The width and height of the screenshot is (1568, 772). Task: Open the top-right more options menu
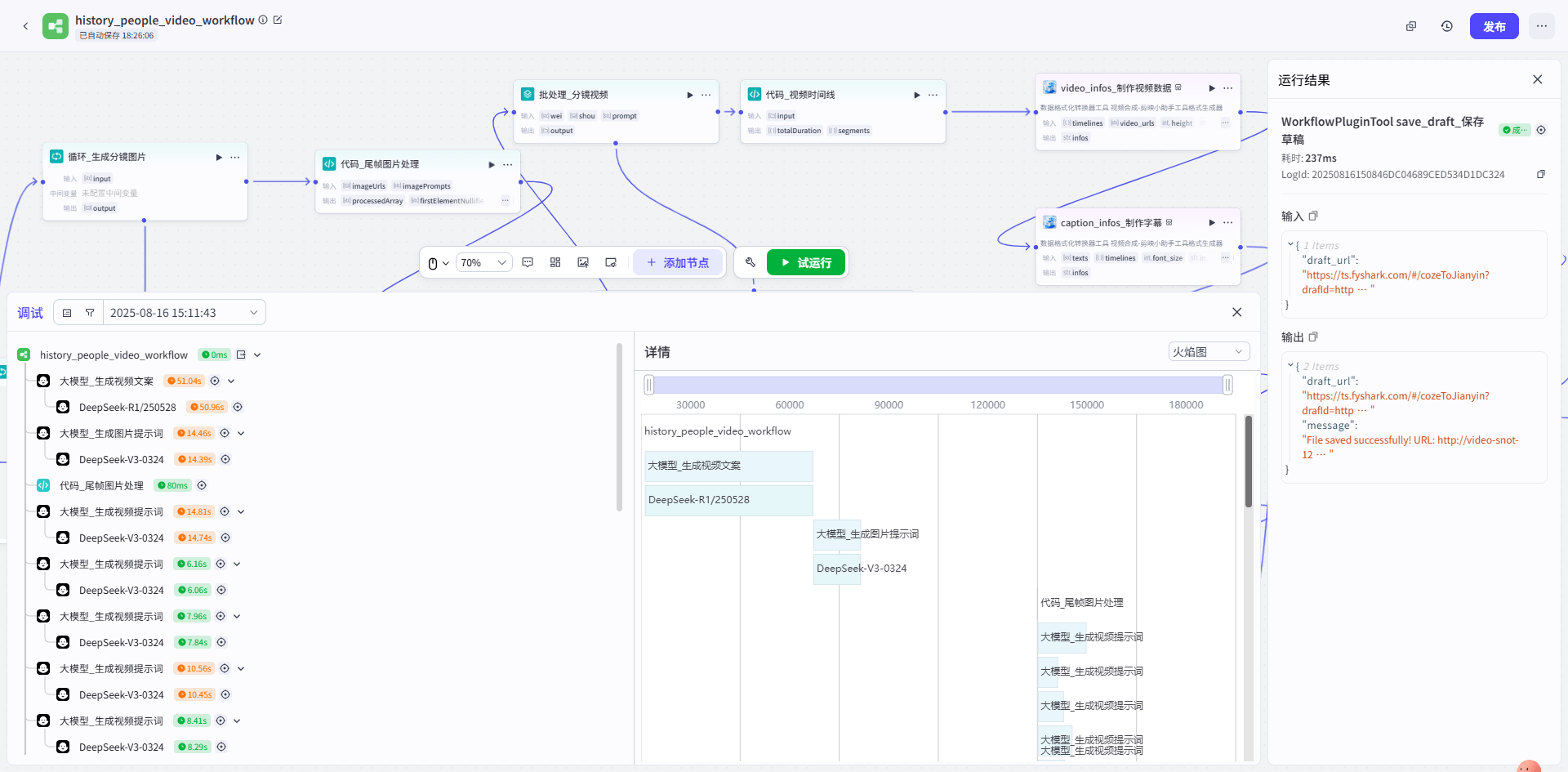[1541, 26]
